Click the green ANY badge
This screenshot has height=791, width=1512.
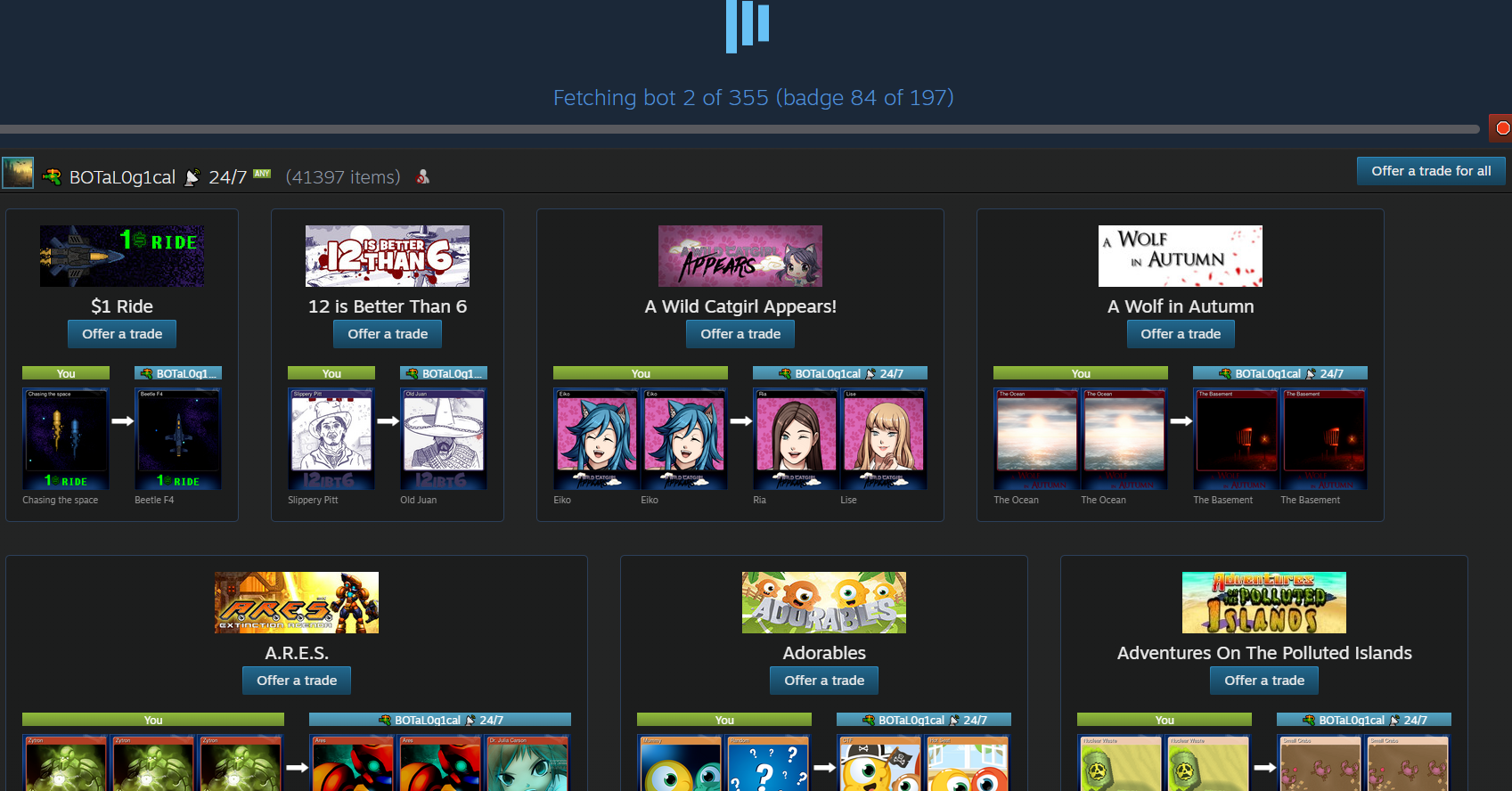[262, 174]
